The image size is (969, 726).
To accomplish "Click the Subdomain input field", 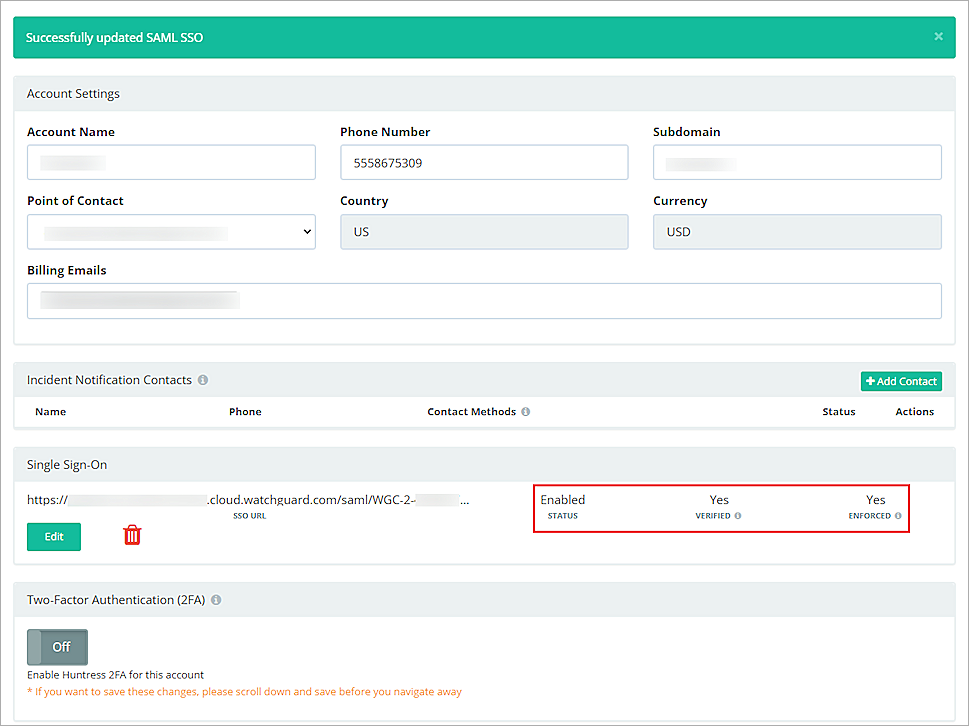I will [797, 162].
